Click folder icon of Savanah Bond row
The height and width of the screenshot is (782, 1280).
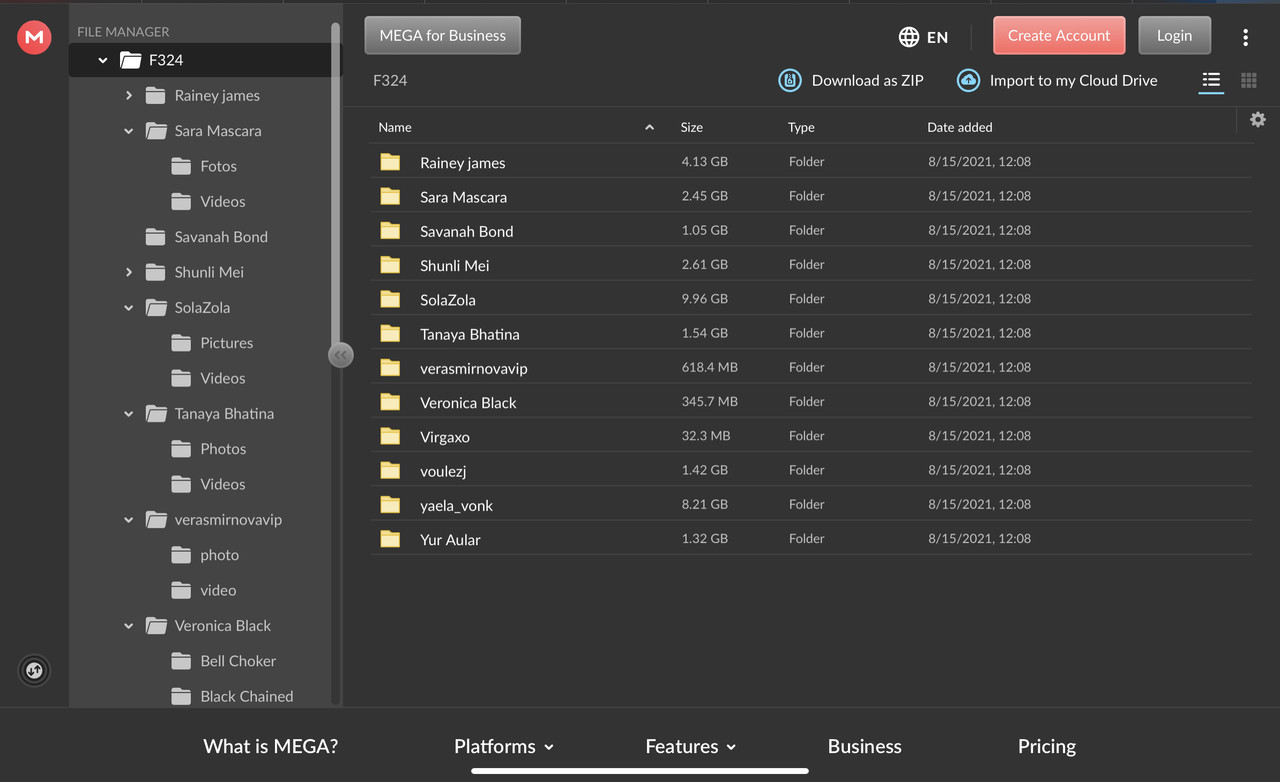pyautogui.click(x=390, y=230)
